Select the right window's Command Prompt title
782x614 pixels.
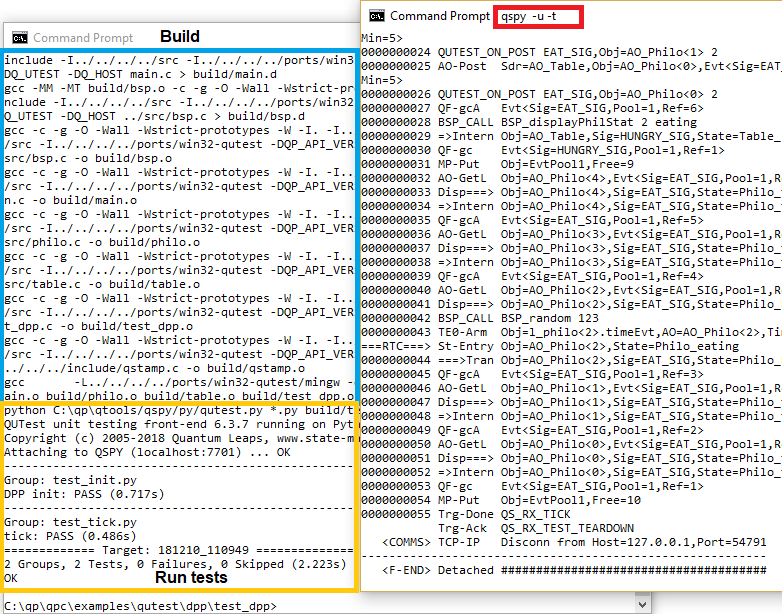pyautogui.click(x=440, y=16)
